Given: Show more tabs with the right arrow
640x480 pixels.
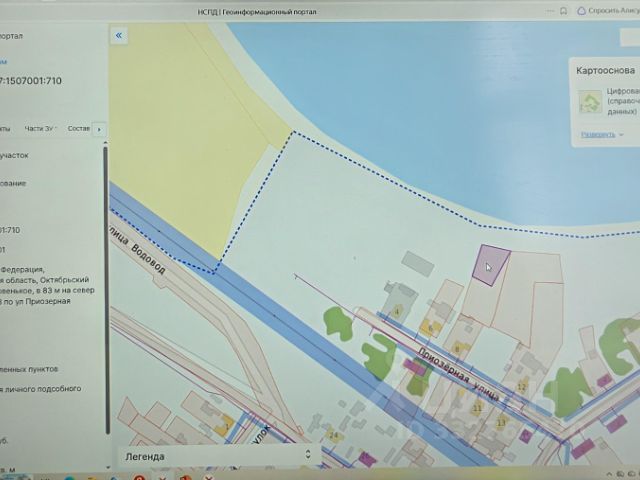Looking at the screenshot, I should (x=99, y=130).
